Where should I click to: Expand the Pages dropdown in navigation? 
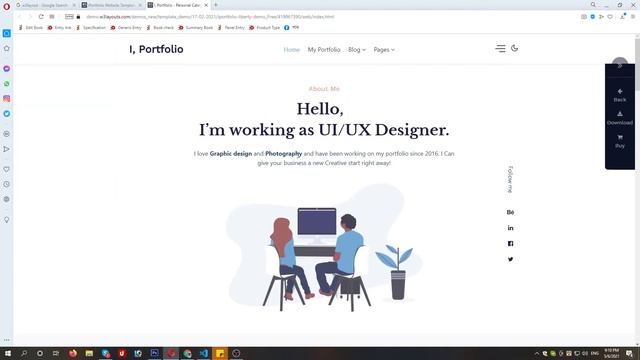click(384, 50)
